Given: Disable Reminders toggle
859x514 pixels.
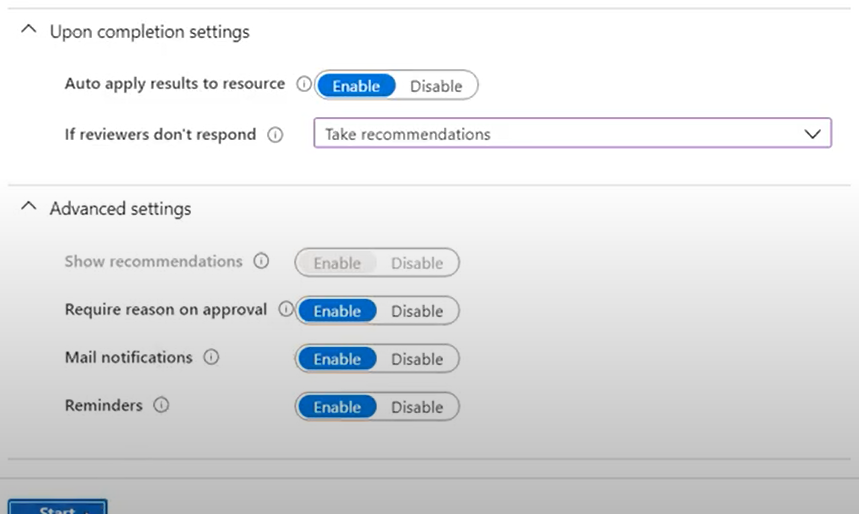Looking at the screenshot, I should (x=417, y=407).
